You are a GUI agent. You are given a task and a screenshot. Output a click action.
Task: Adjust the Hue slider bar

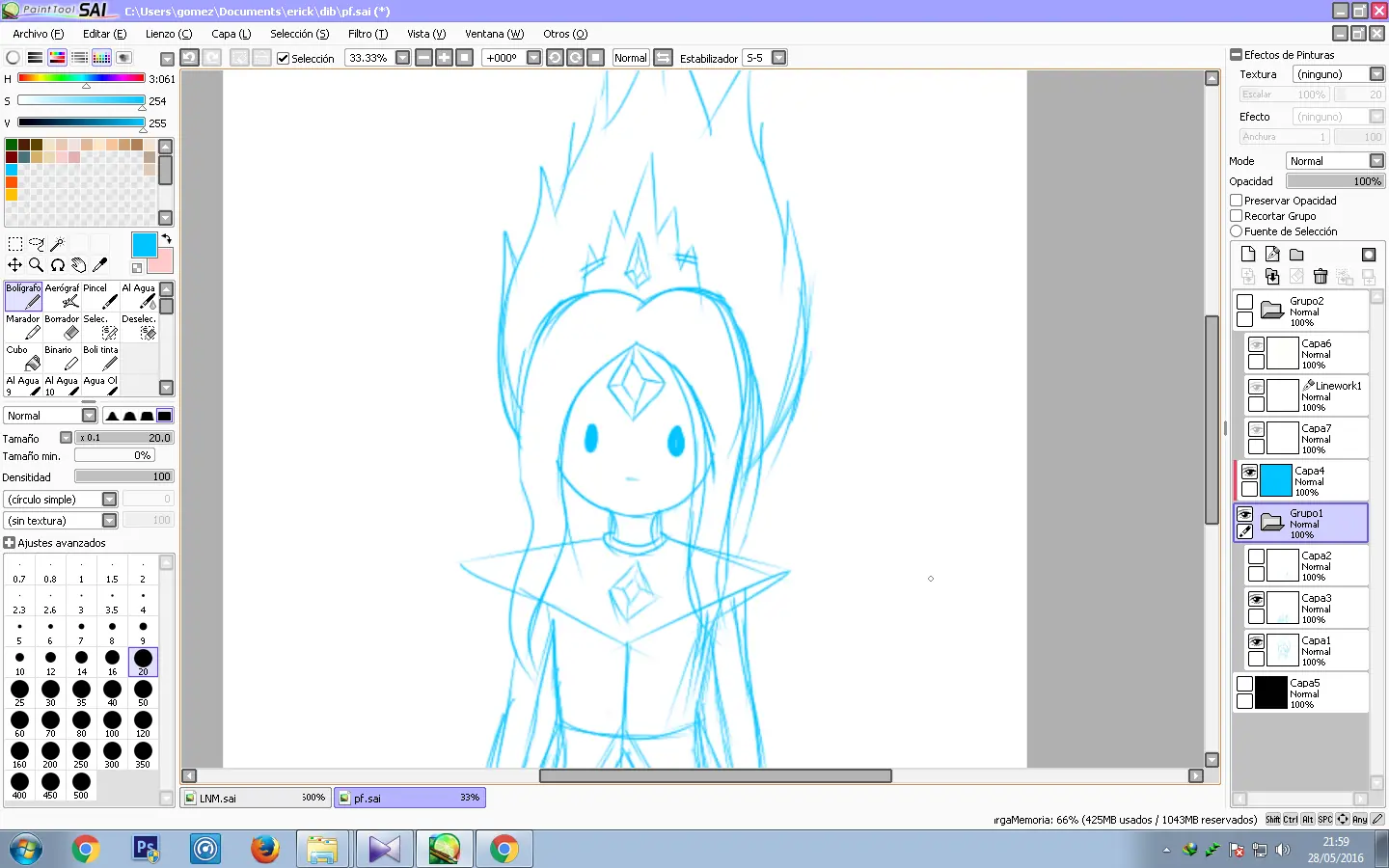[81, 78]
